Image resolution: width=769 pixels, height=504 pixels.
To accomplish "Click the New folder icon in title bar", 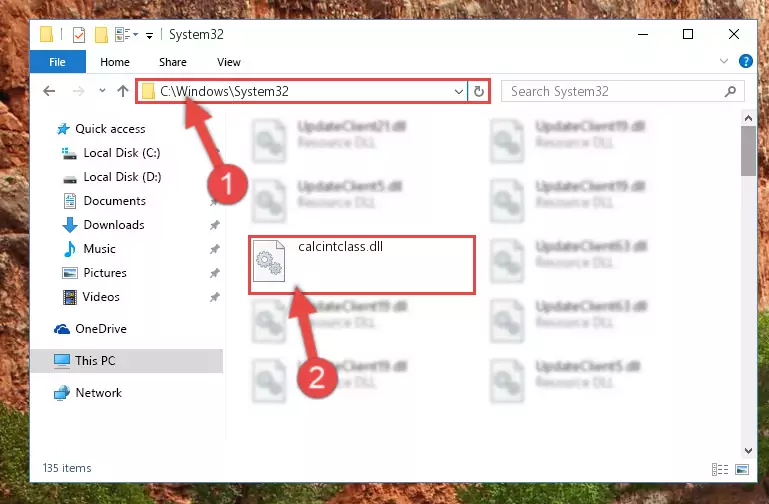I will point(101,35).
